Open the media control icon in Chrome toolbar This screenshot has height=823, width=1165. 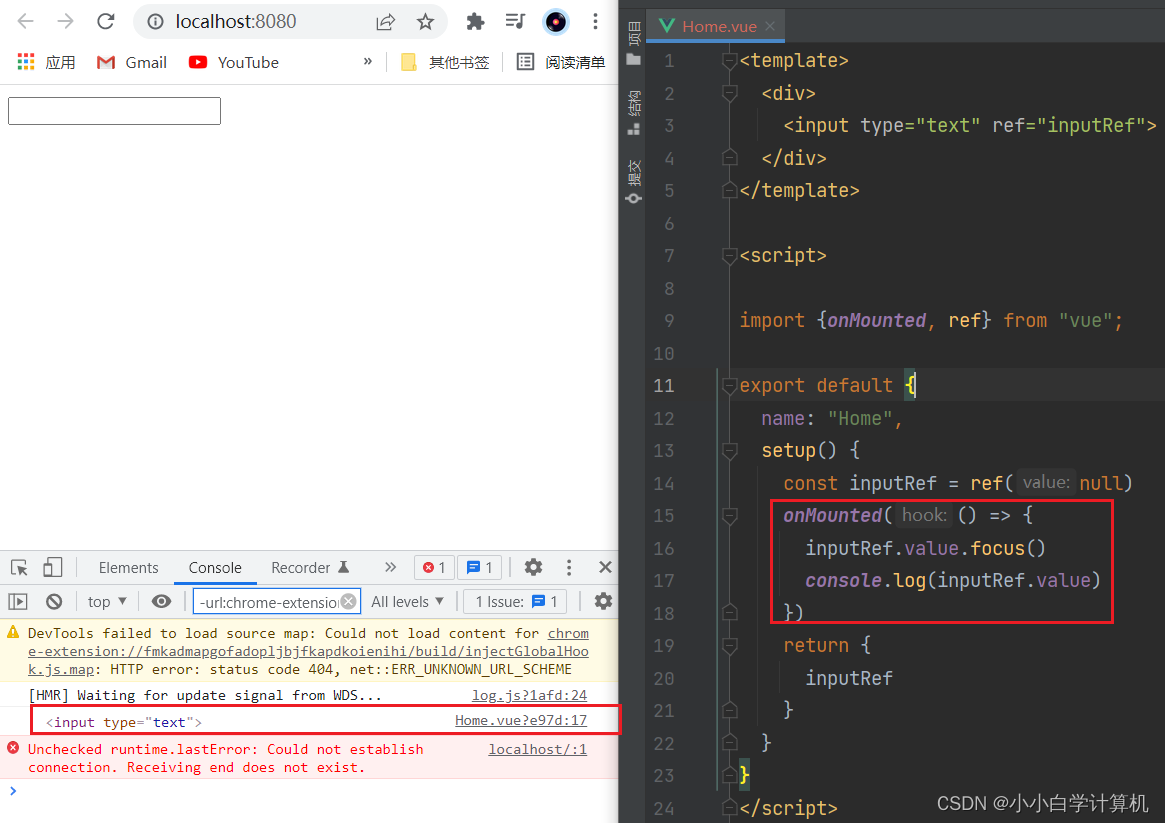(x=515, y=22)
